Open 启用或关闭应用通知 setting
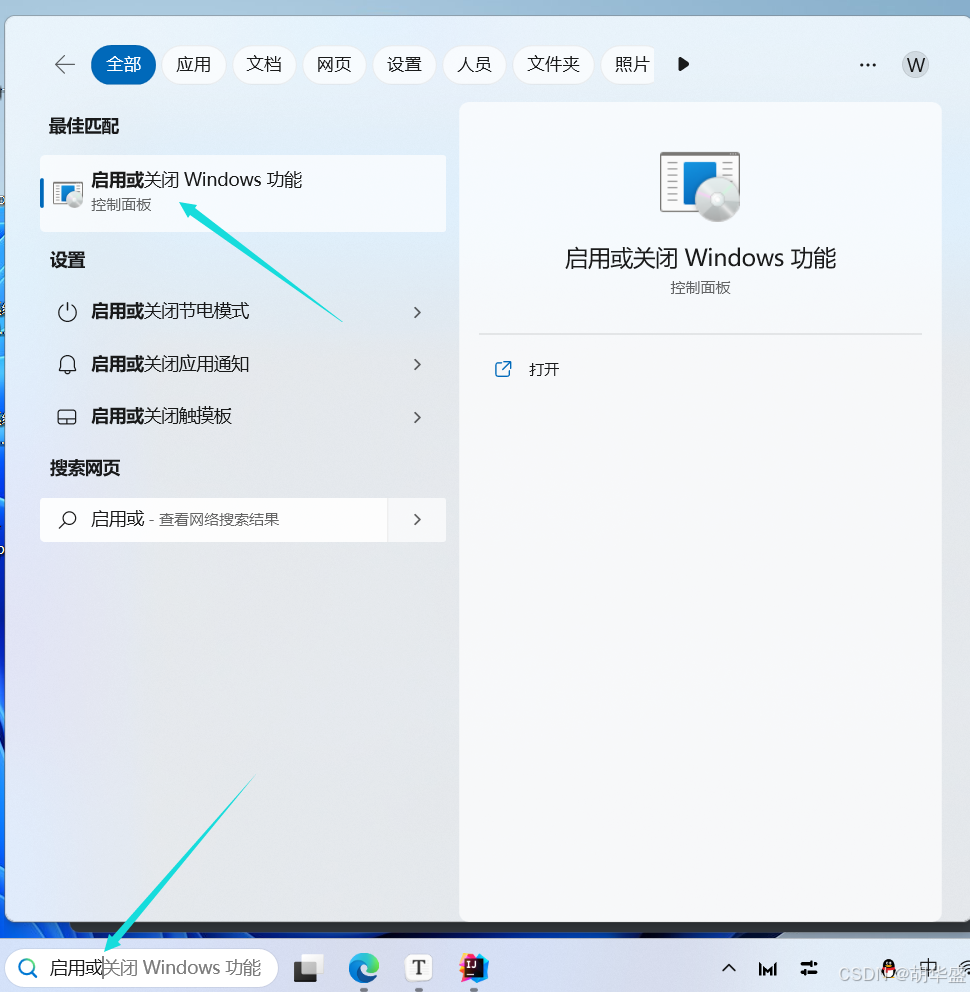The image size is (970, 992). point(243,364)
